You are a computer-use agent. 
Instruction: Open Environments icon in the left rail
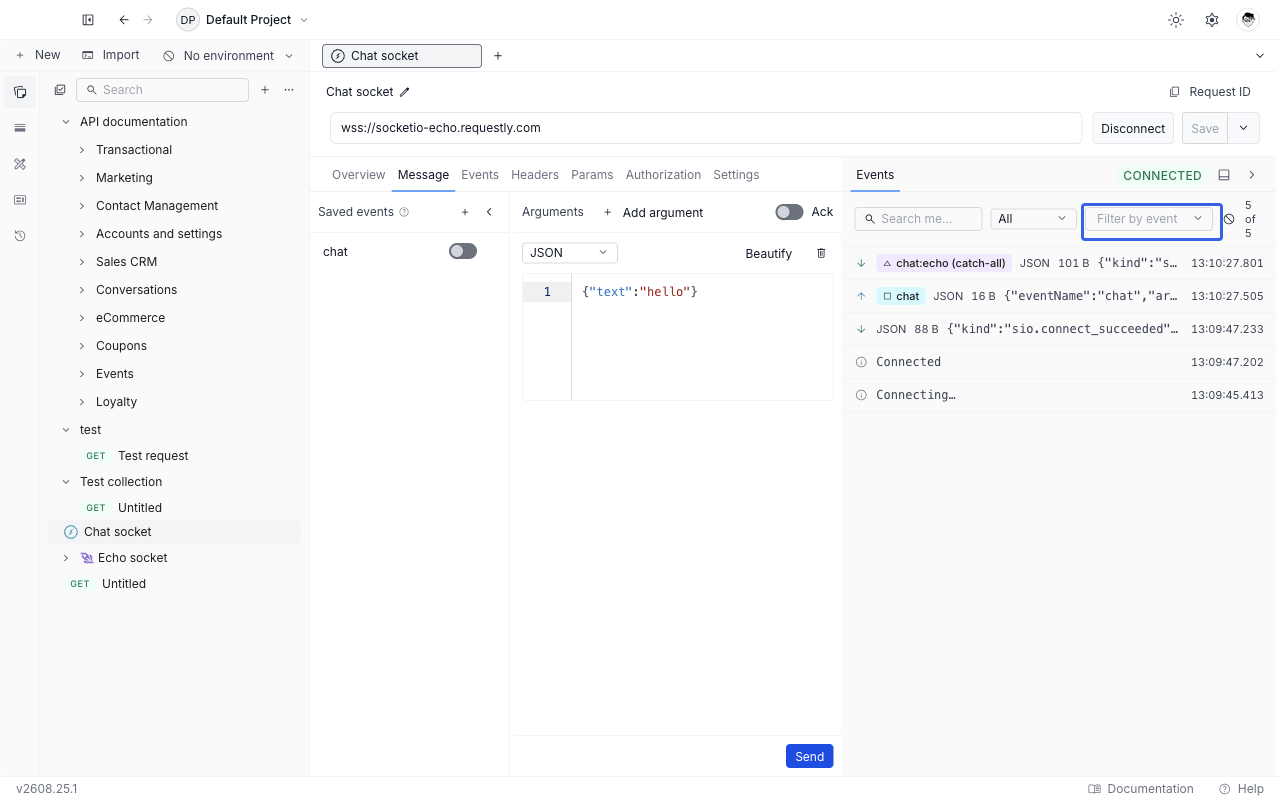pos(20,128)
